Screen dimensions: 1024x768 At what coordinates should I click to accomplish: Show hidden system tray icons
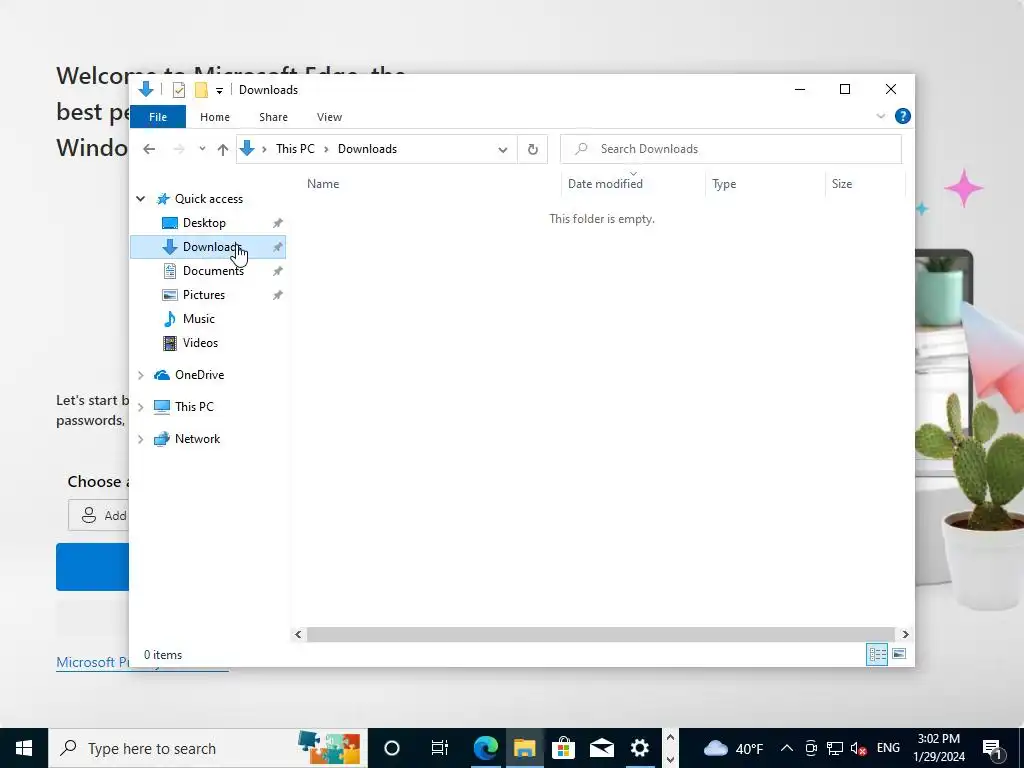pyautogui.click(x=787, y=748)
